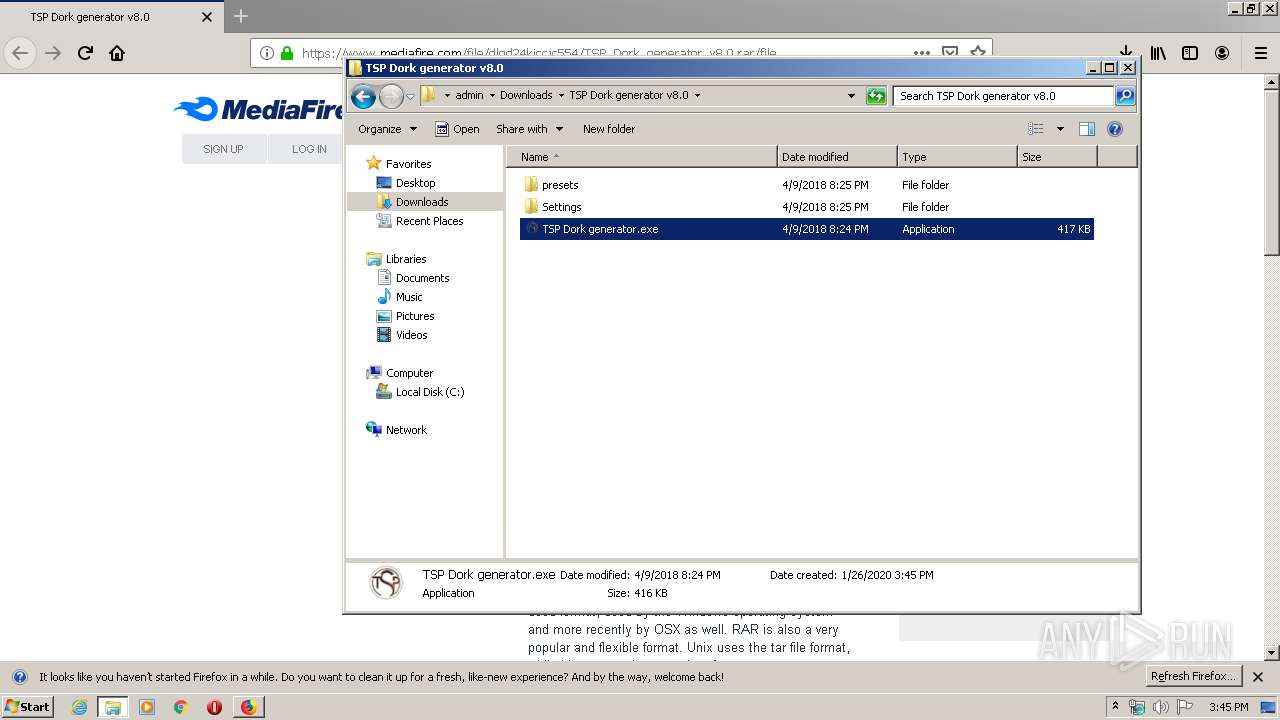Open Chrome from taskbar
1280x720 pixels.
tap(181, 707)
